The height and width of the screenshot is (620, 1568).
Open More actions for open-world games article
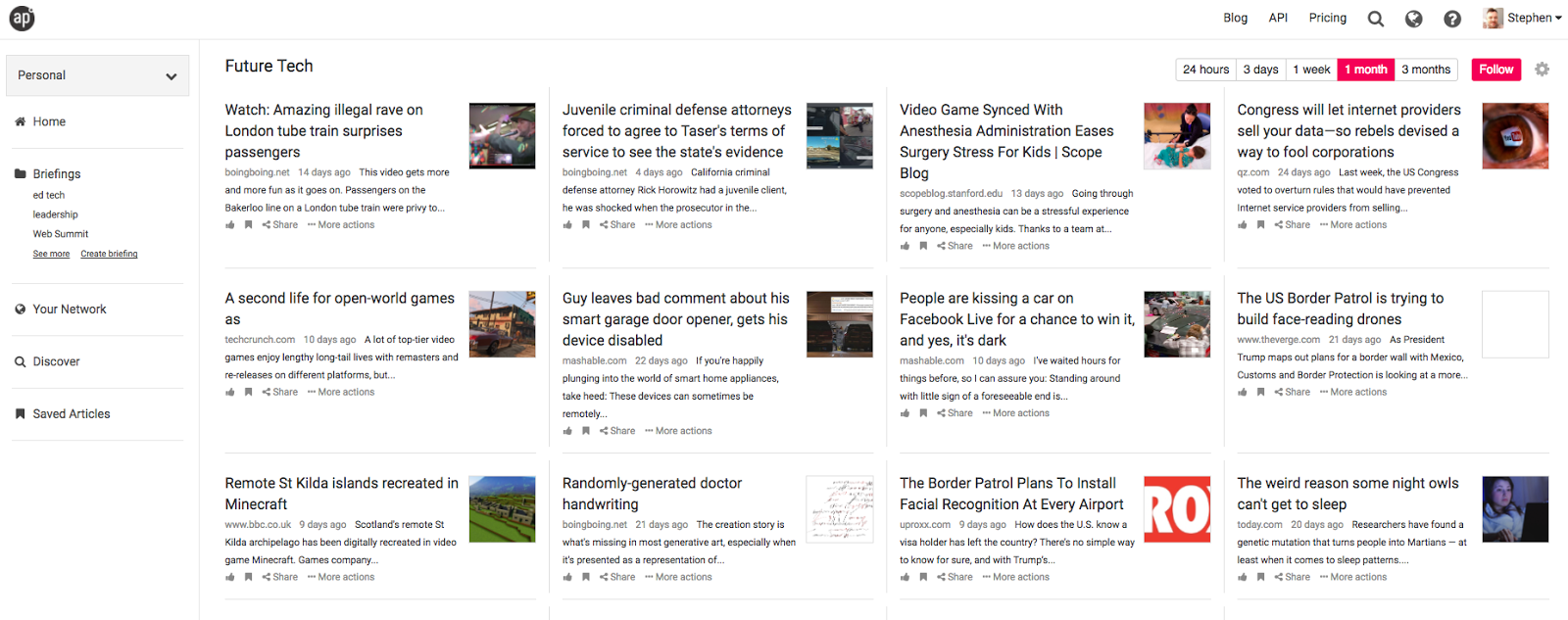pyautogui.click(x=341, y=393)
